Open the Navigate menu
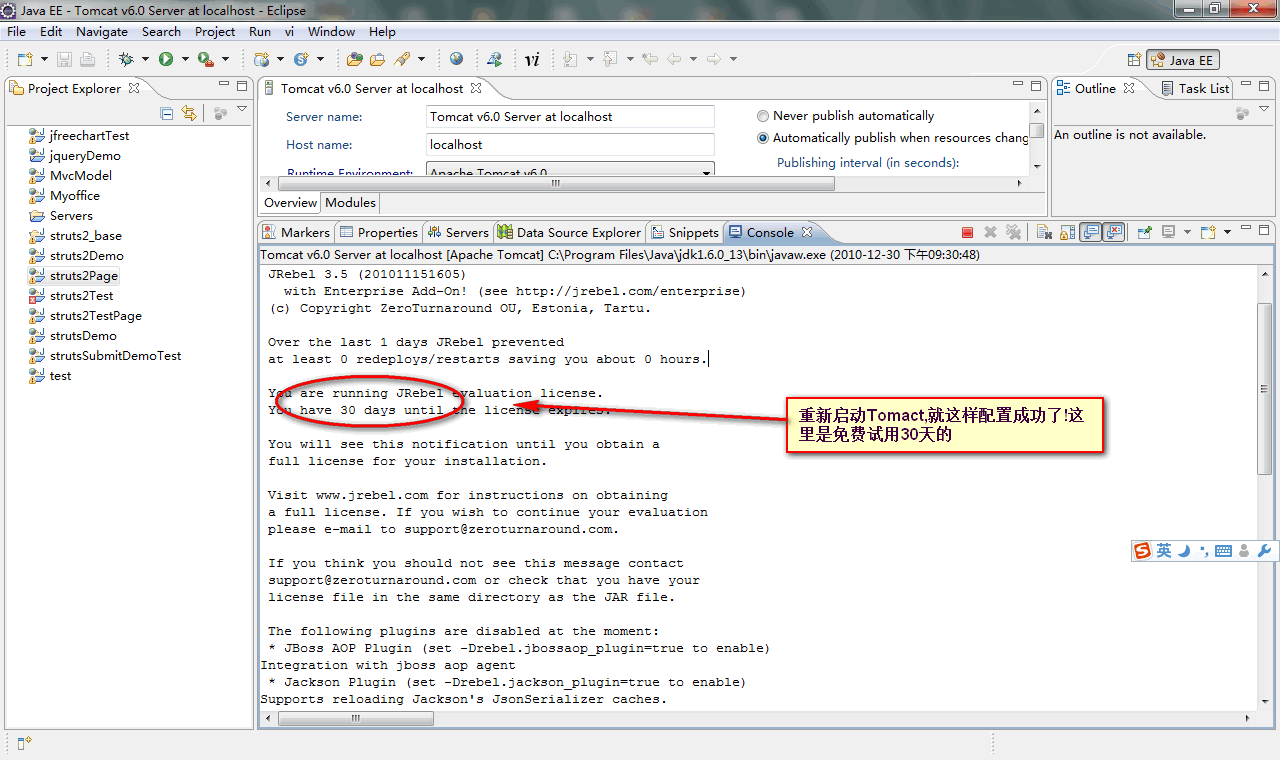Image resolution: width=1280 pixels, height=760 pixels. [x=102, y=32]
